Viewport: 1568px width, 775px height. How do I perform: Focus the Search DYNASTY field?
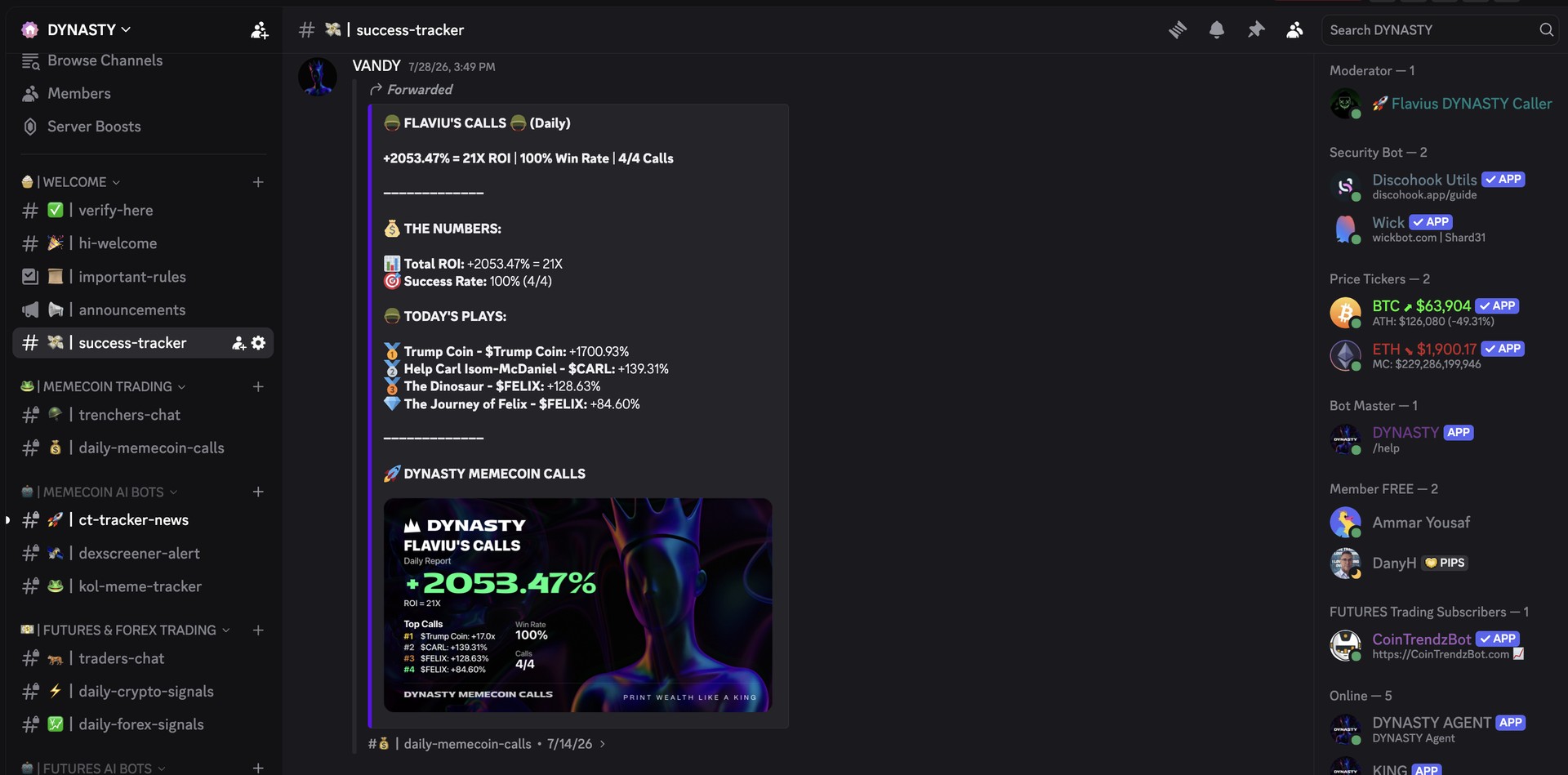tap(1440, 30)
